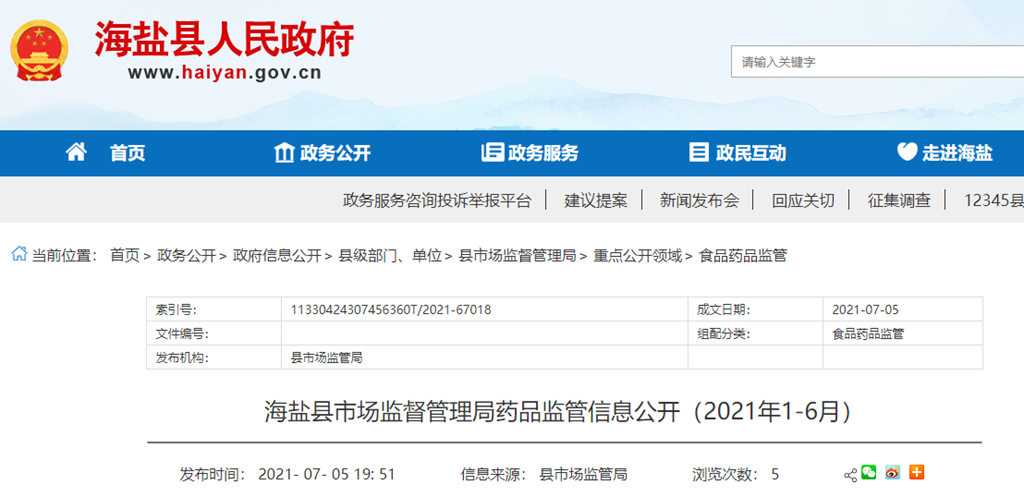Click the 请输入关键字 search field
The height and width of the screenshot is (497, 1024).
[x=877, y=62]
